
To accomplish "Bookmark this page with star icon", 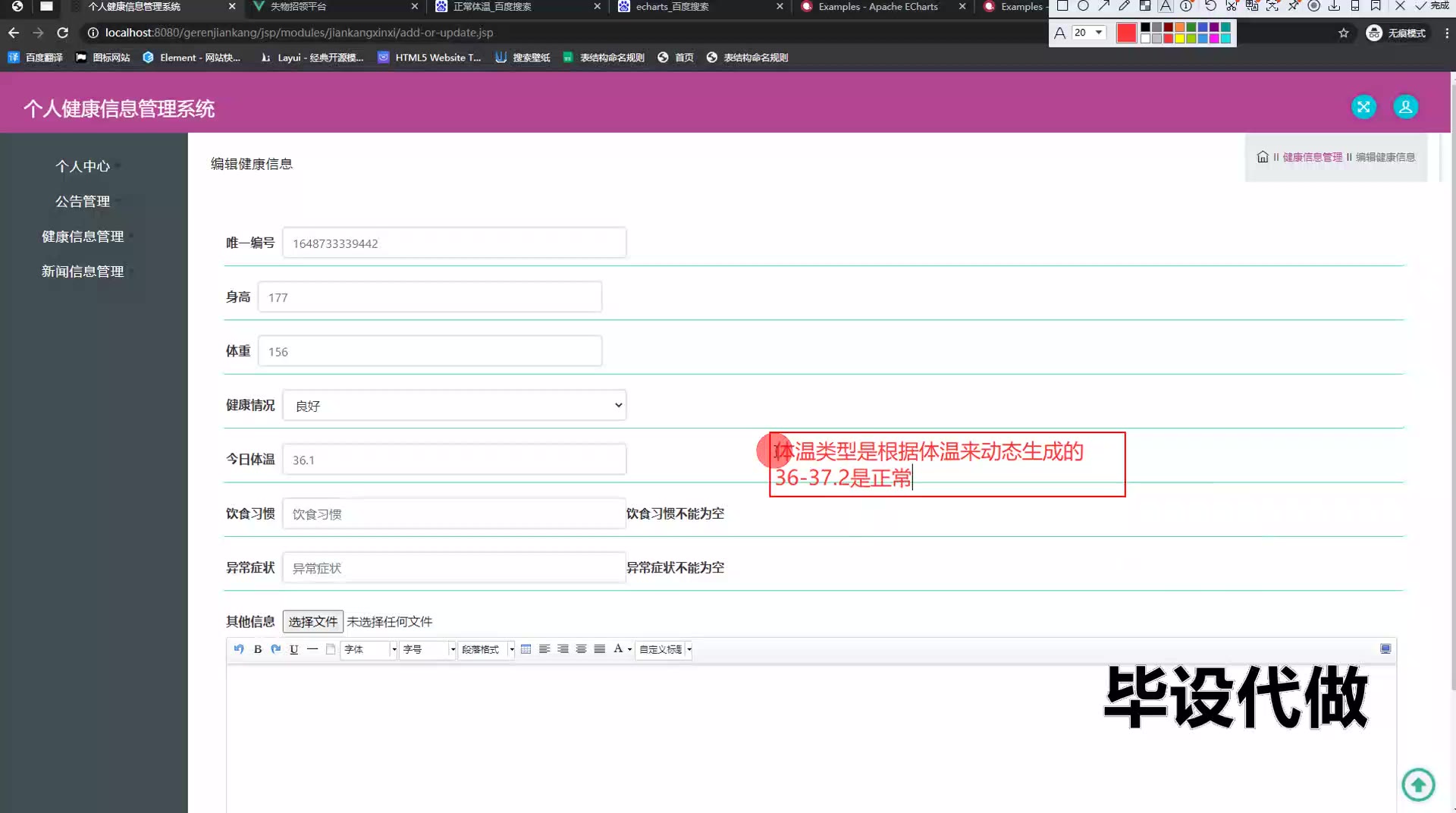I will tap(1343, 33).
